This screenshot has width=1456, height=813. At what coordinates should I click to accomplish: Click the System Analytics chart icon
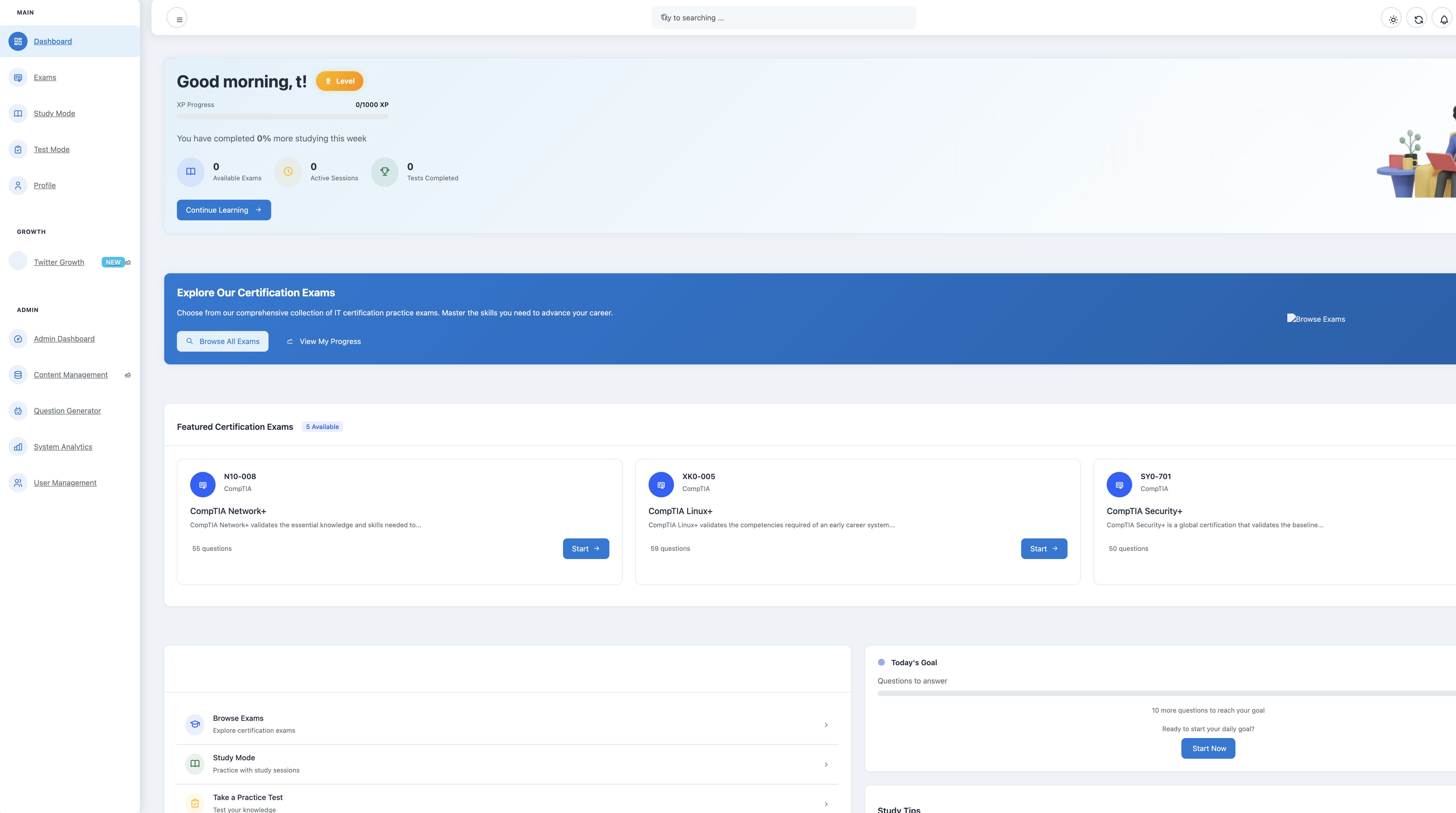click(x=18, y=447)
